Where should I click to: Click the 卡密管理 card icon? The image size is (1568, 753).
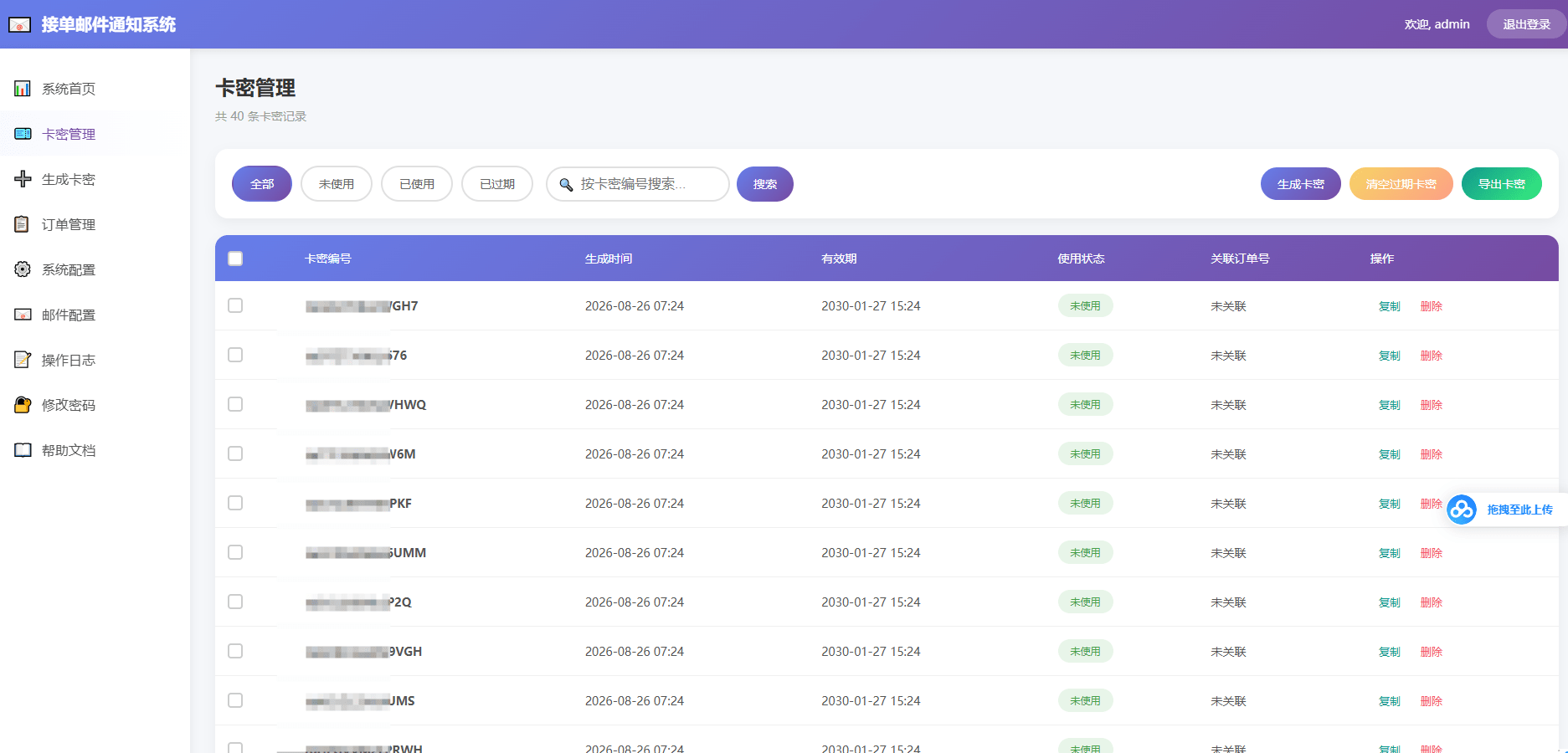click(23, 134)
